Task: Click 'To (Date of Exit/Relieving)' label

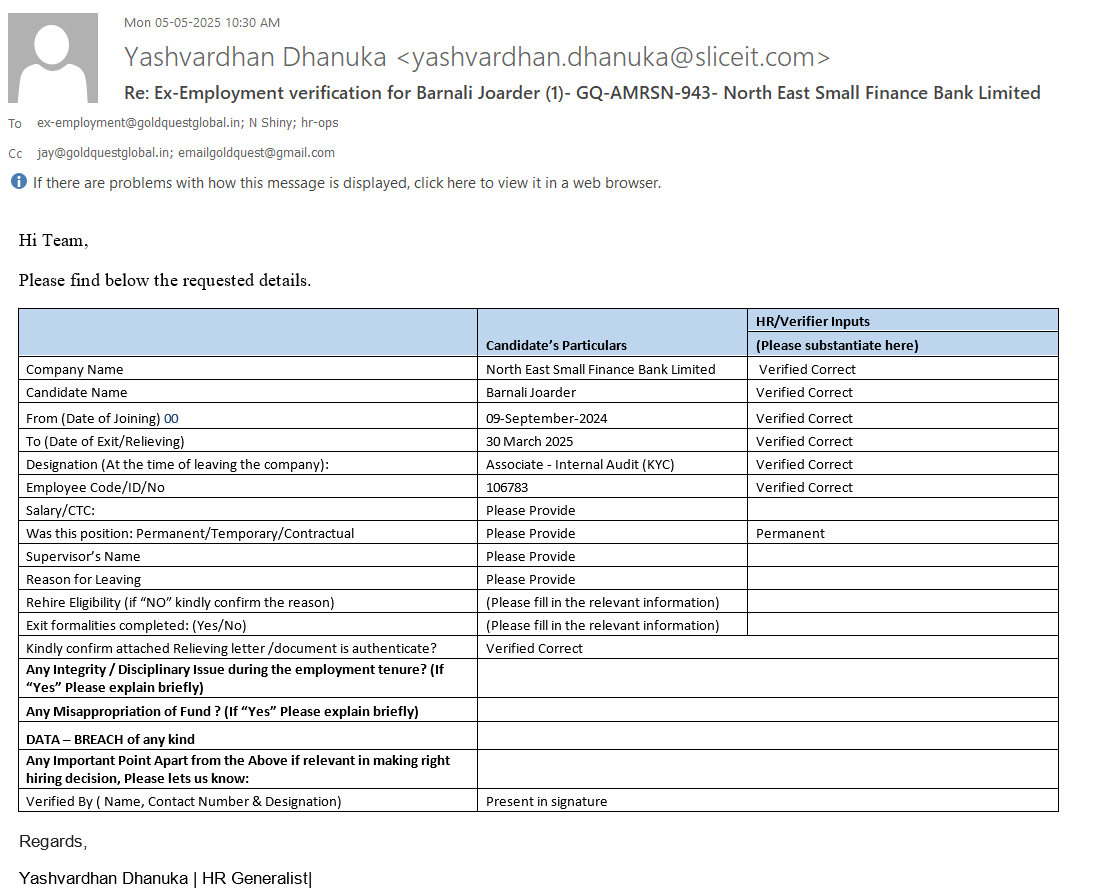Action: 105,441
